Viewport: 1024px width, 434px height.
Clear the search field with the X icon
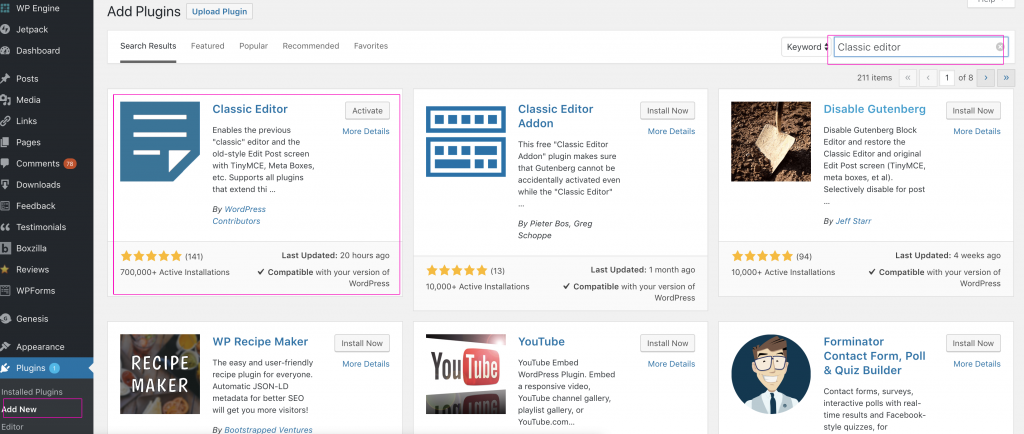pyautogui.click(x=1000, y=47)
